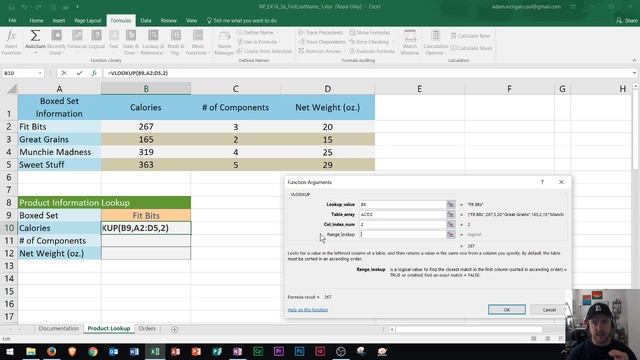This screenshot has height=360, width=640.
Task: Open the 'Help on this function' link
Action: tap(308, 310)
